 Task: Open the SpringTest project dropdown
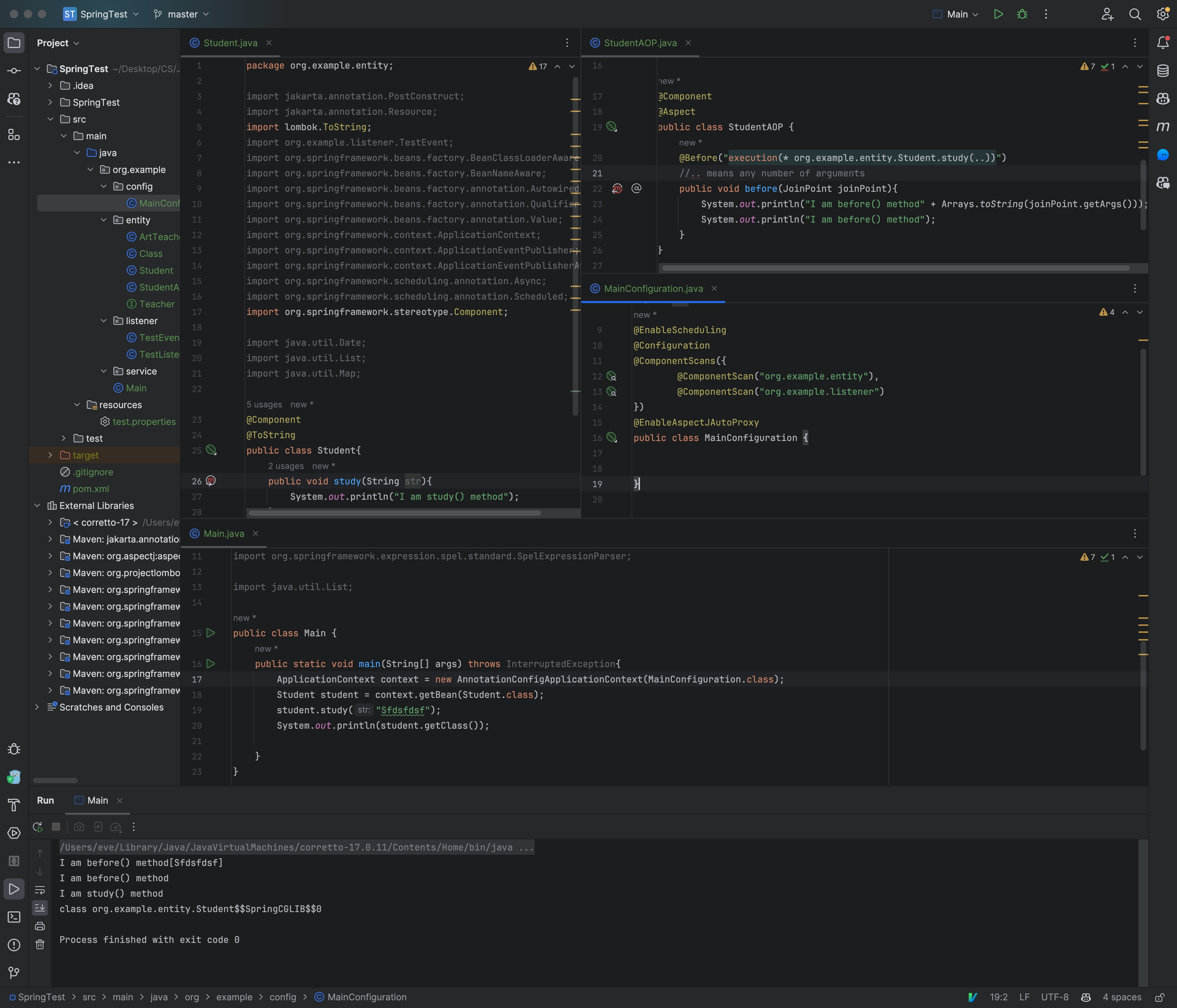pyautogui.click(x=102, y=14)
